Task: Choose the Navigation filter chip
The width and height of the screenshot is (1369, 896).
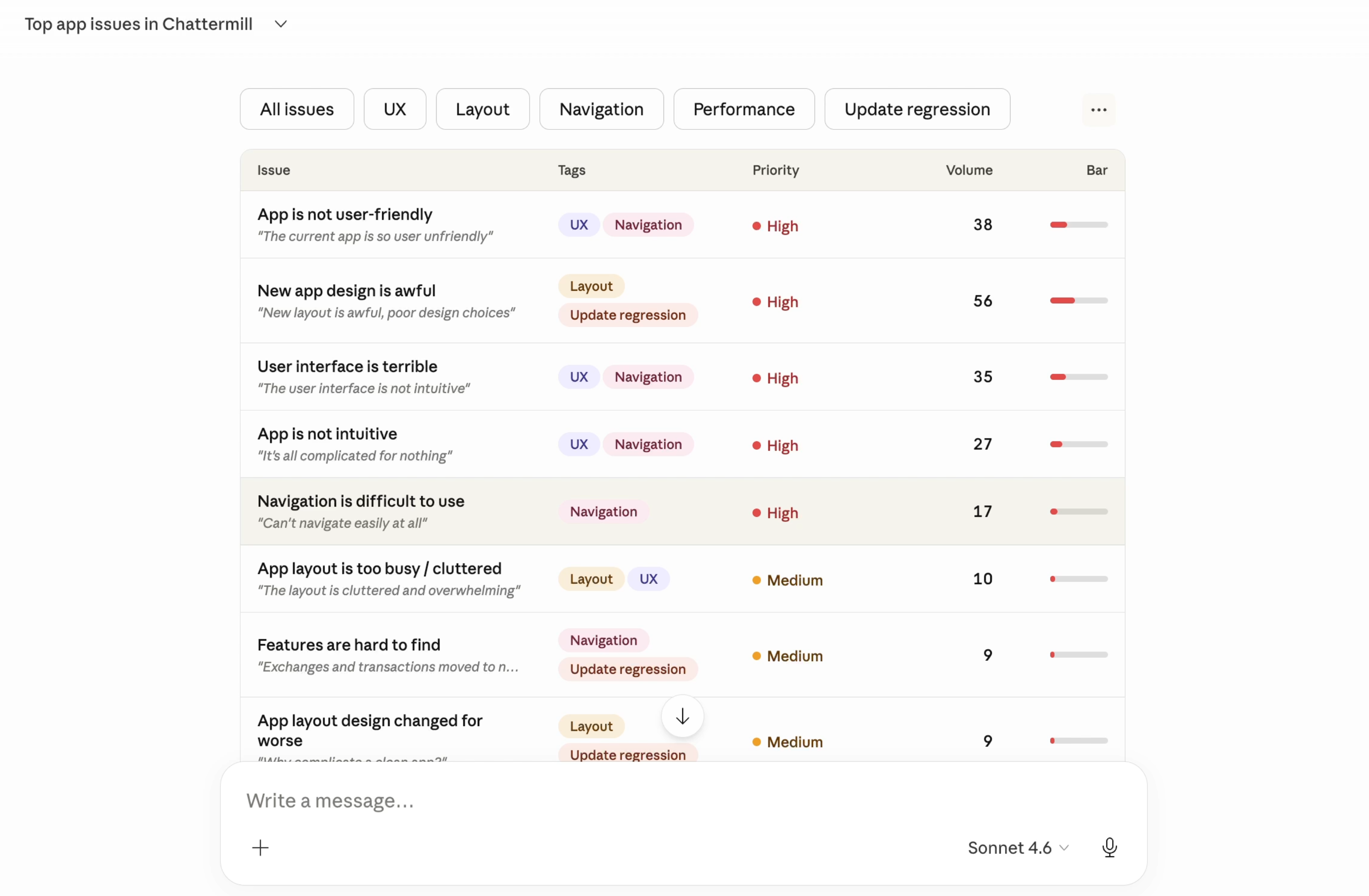Action: (601, 109)
